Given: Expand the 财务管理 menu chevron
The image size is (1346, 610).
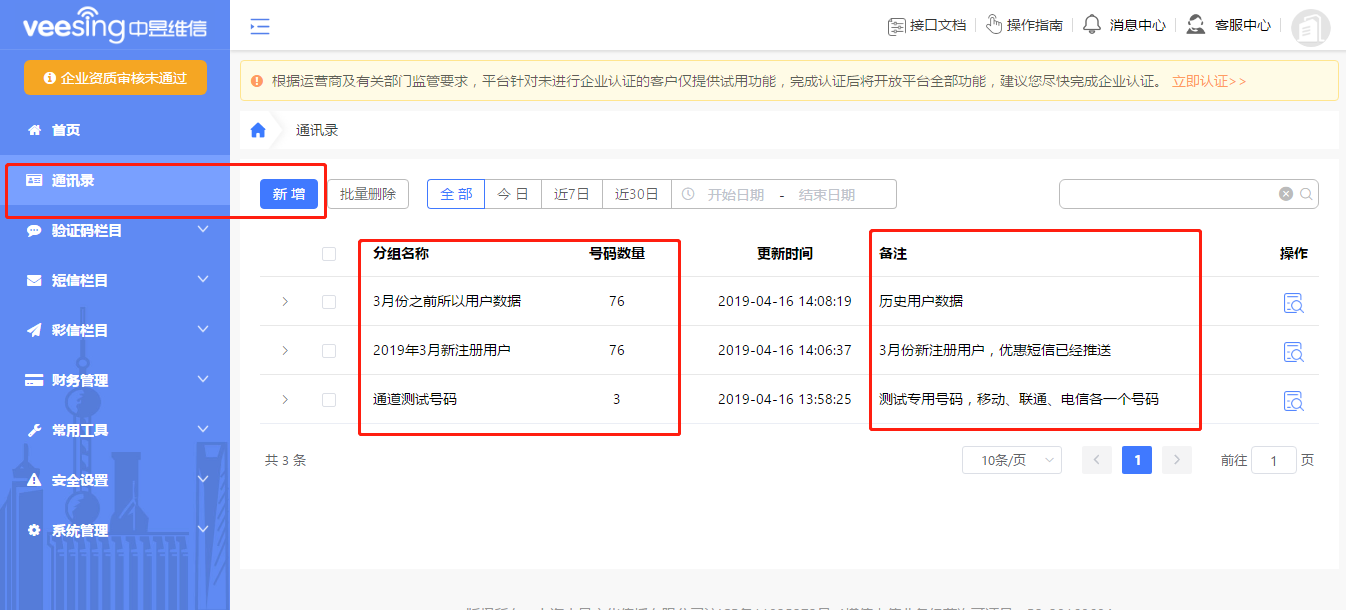Looking at the screenshot, I should (203, 380).
